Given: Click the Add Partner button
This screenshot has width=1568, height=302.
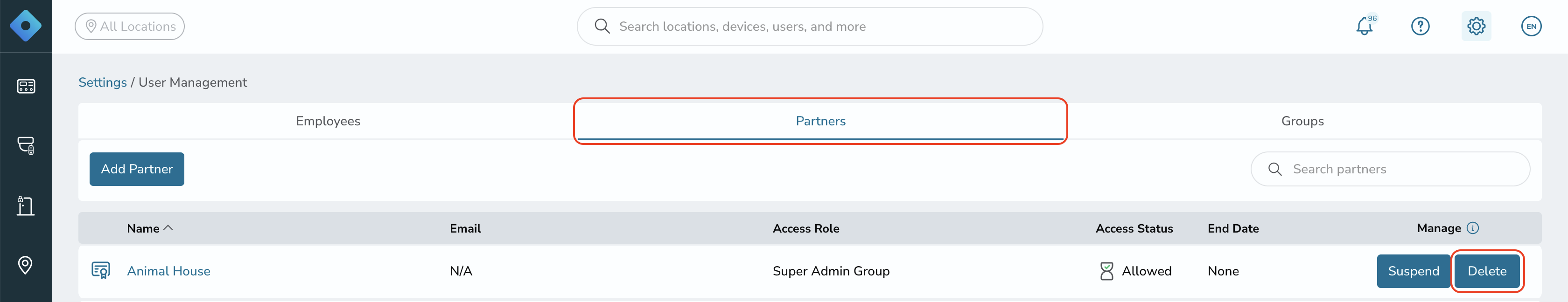Looking at the screenshot, I should click(137, 169).
